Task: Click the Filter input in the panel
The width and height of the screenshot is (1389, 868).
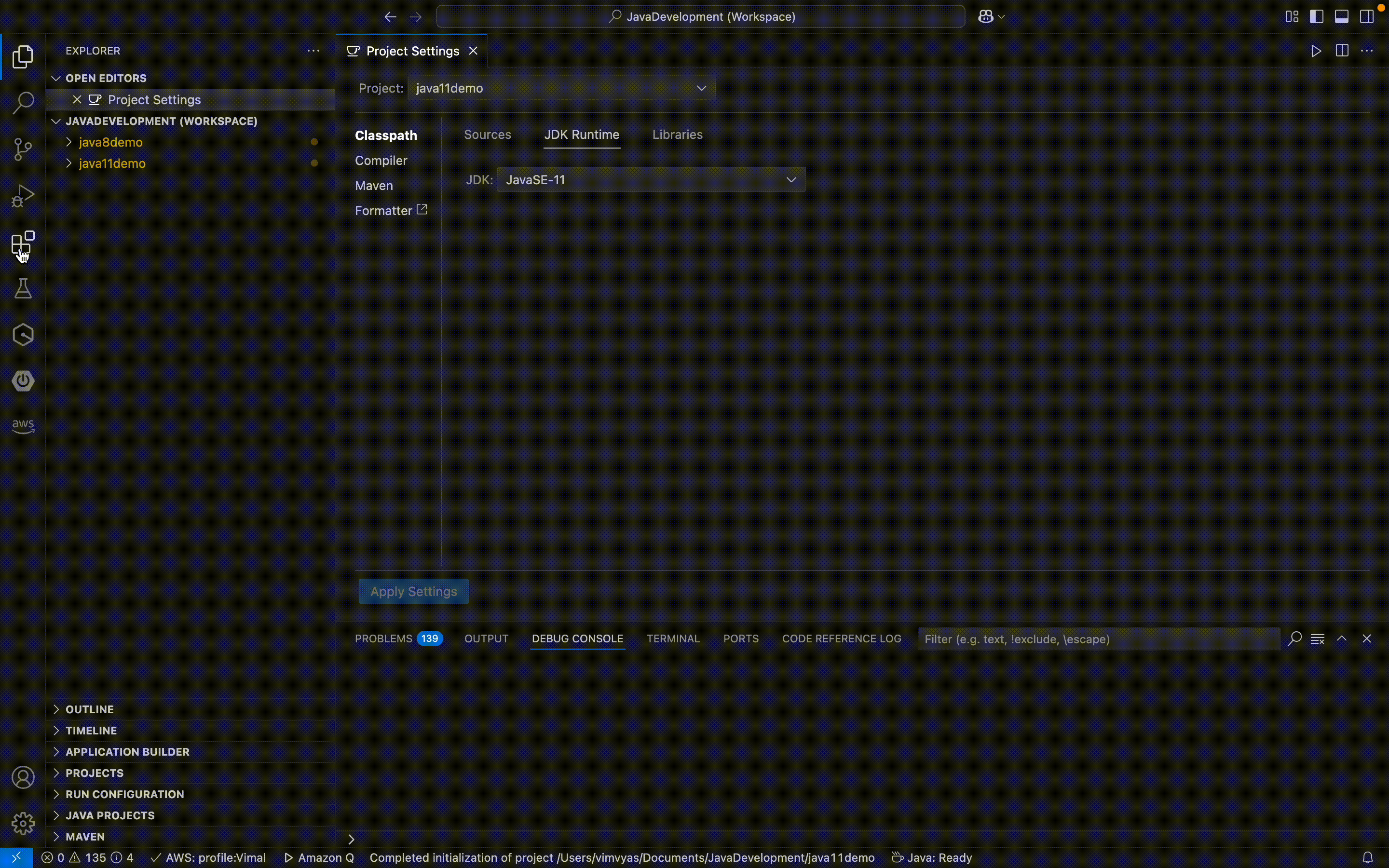Action: [x=1097, y=638]
